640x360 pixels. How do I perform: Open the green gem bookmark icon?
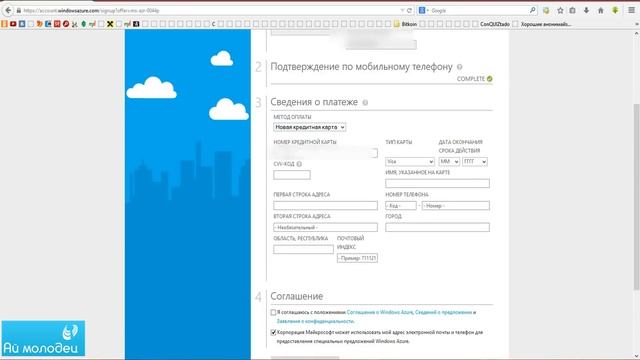[83, 24]
